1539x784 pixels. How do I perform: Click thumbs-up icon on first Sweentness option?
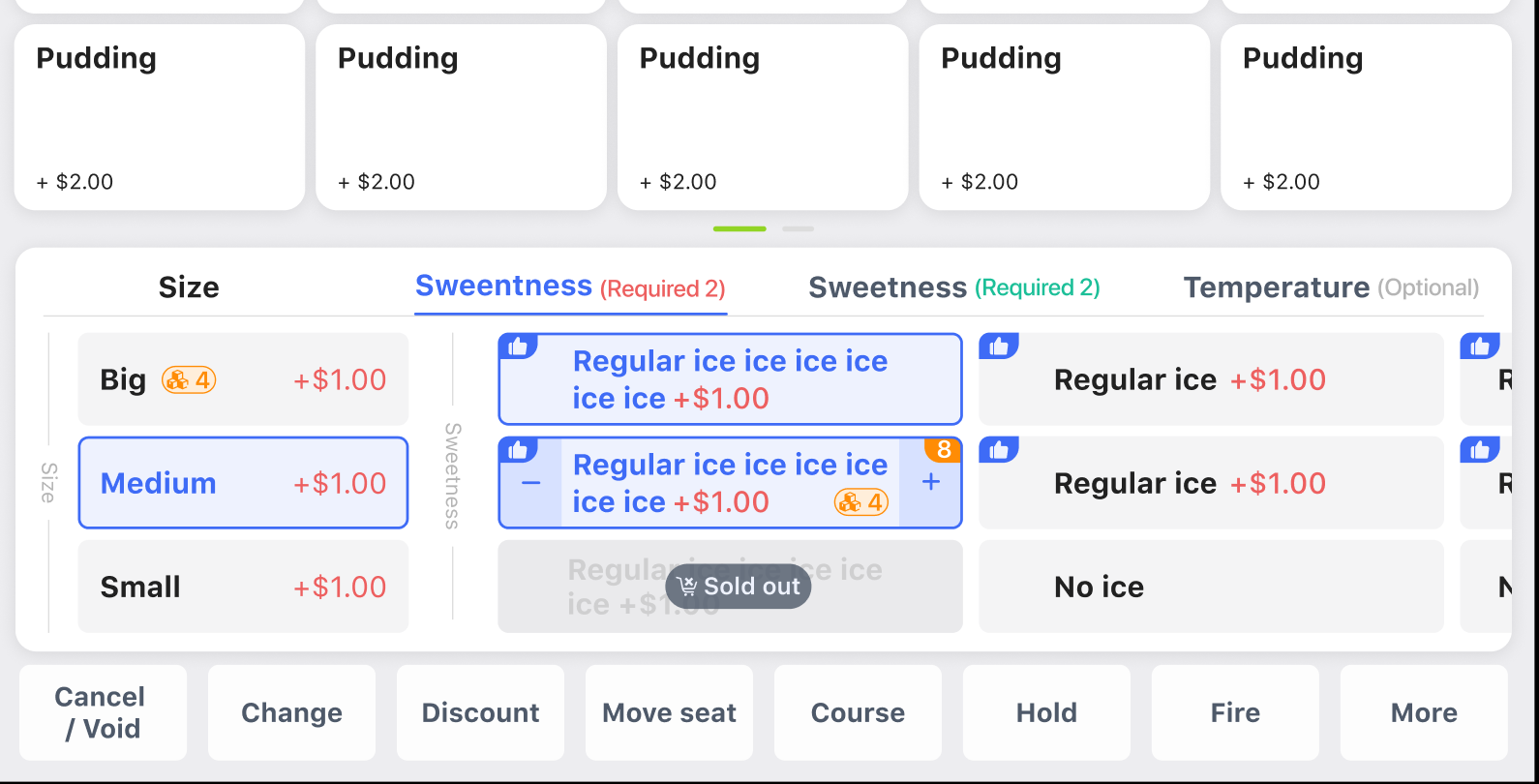point(518,346)
